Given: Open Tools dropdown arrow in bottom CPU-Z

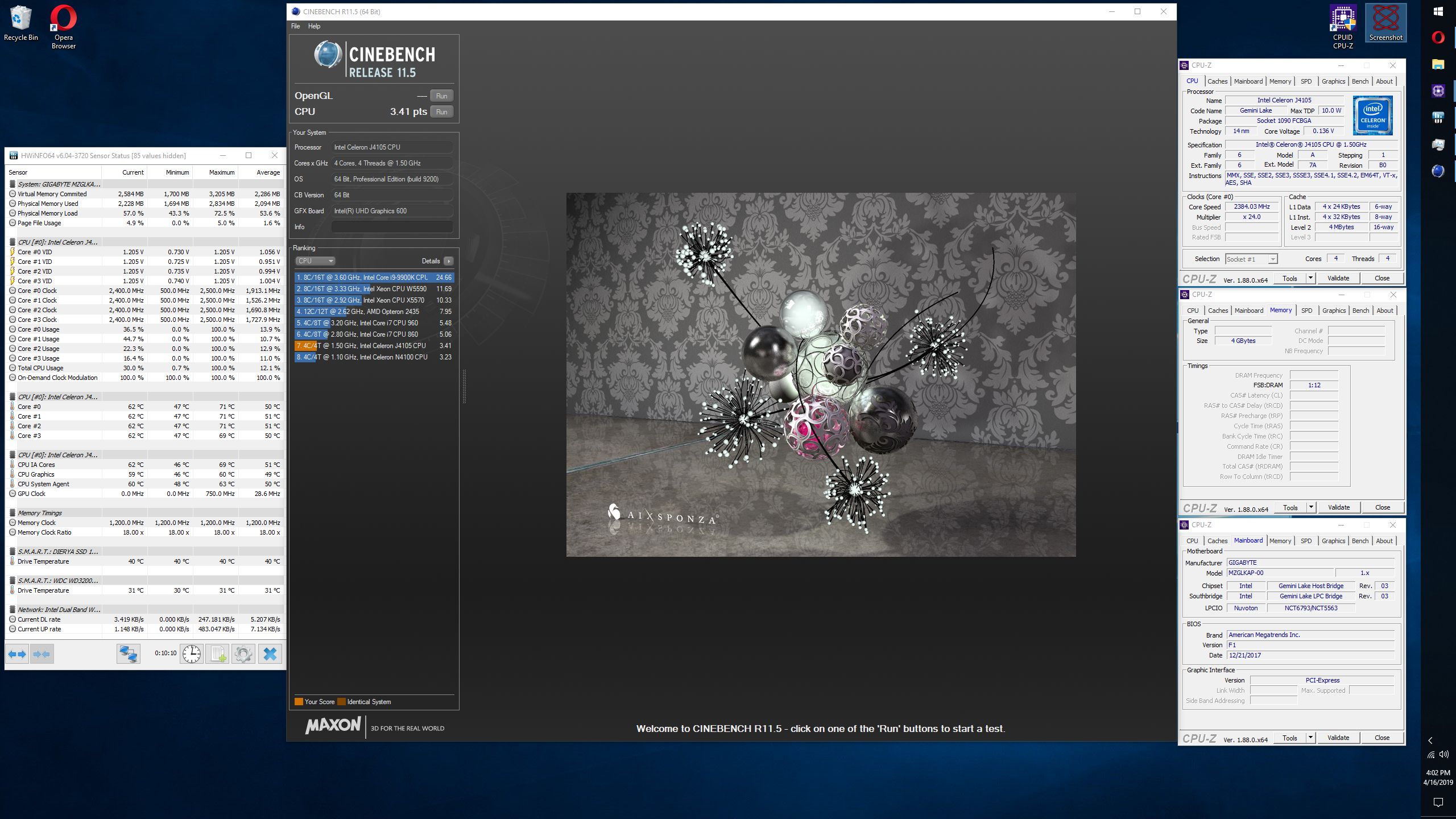Looking at the screenshot, I should (x=1310, y=738).
